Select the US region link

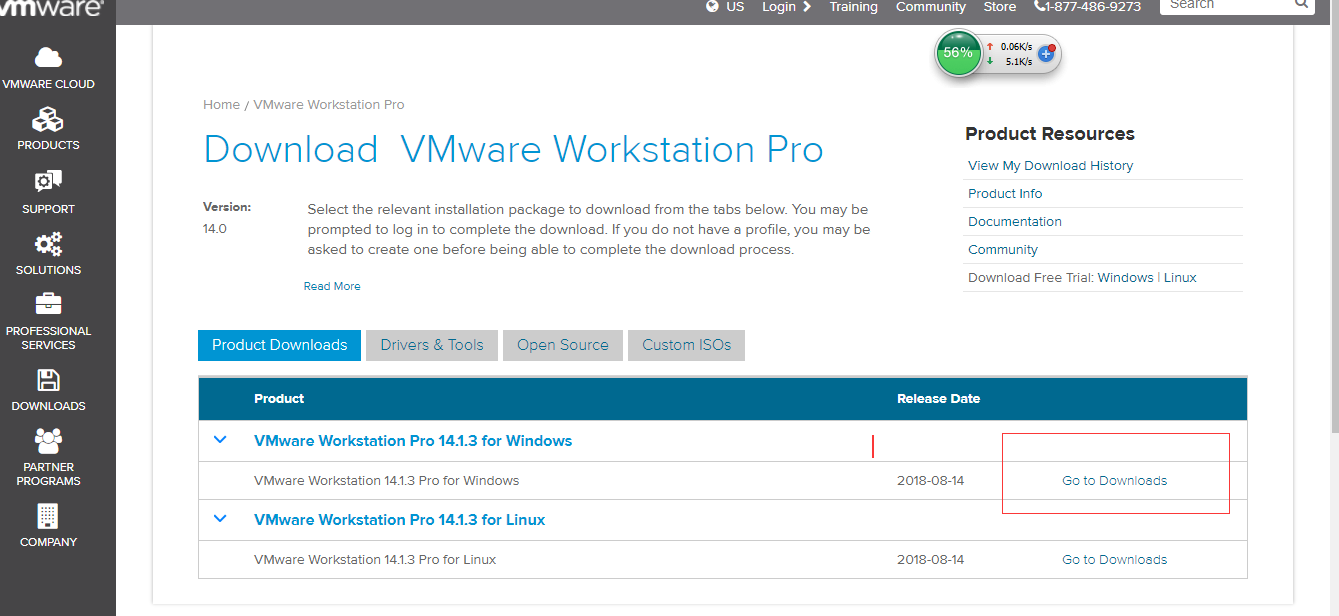(x=735, y=6)
